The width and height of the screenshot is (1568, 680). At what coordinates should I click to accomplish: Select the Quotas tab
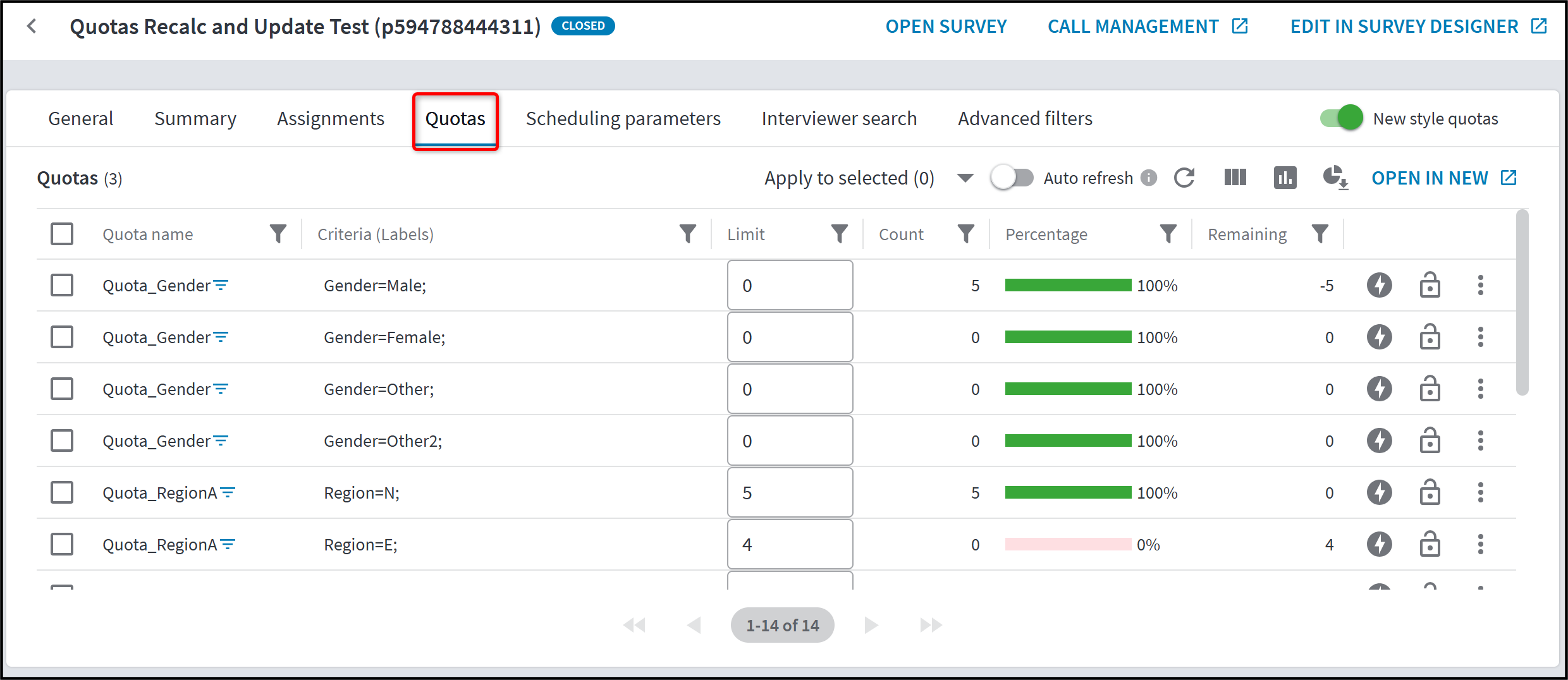click(455, 119)
